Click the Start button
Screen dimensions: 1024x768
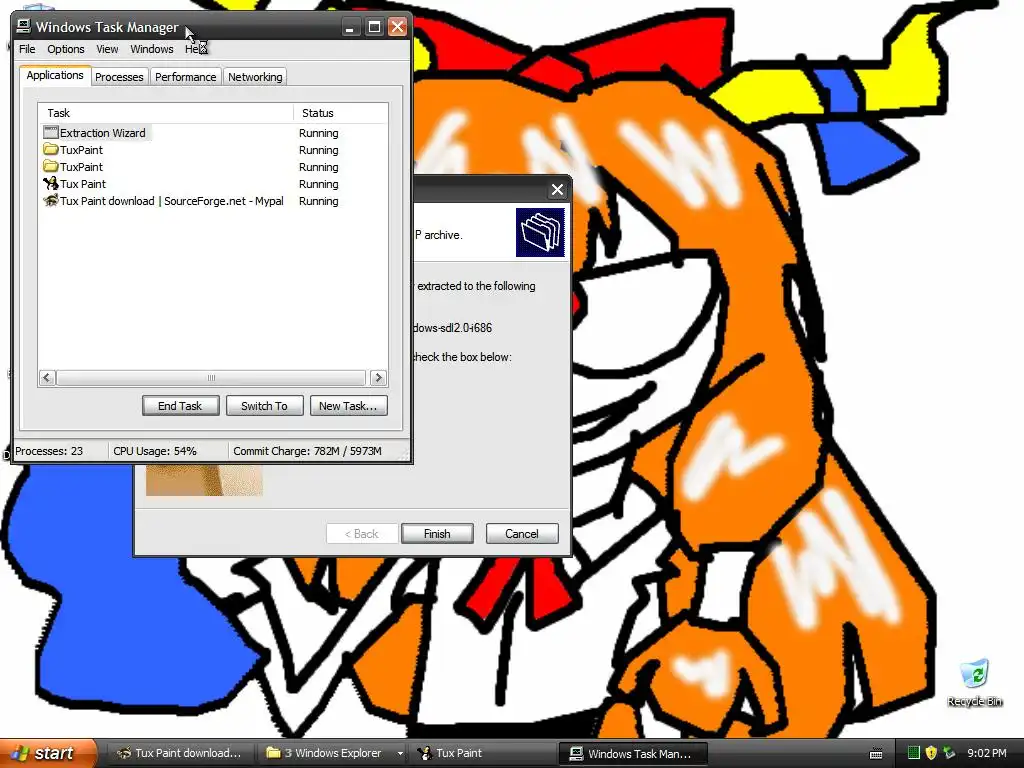point(47,753)
